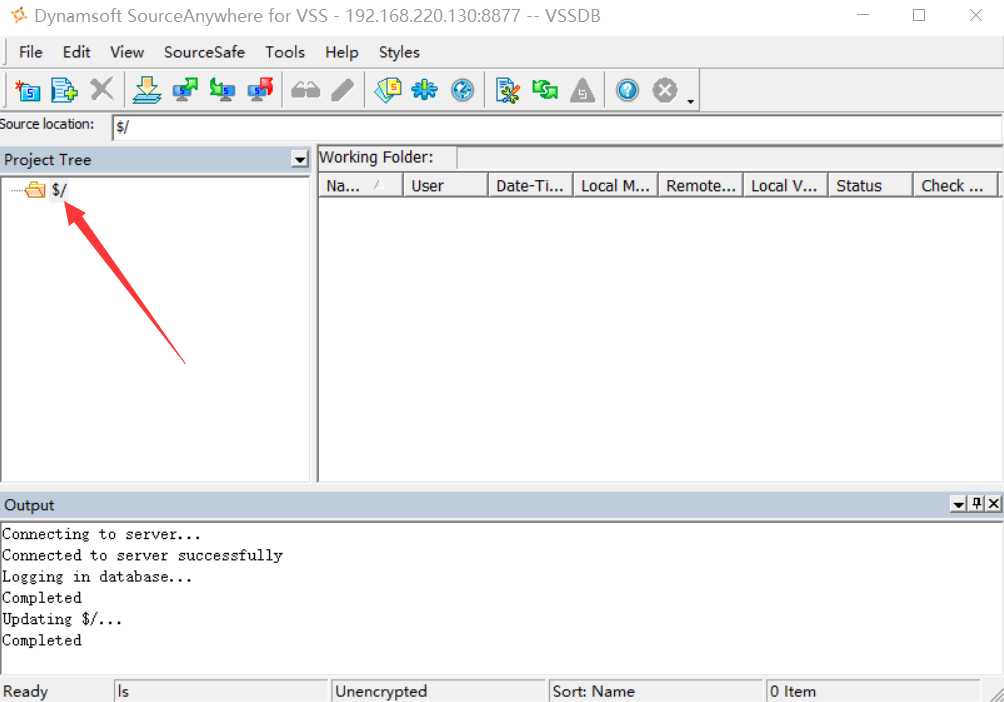Click the Working Folder path field

click(x=729, y=158)
